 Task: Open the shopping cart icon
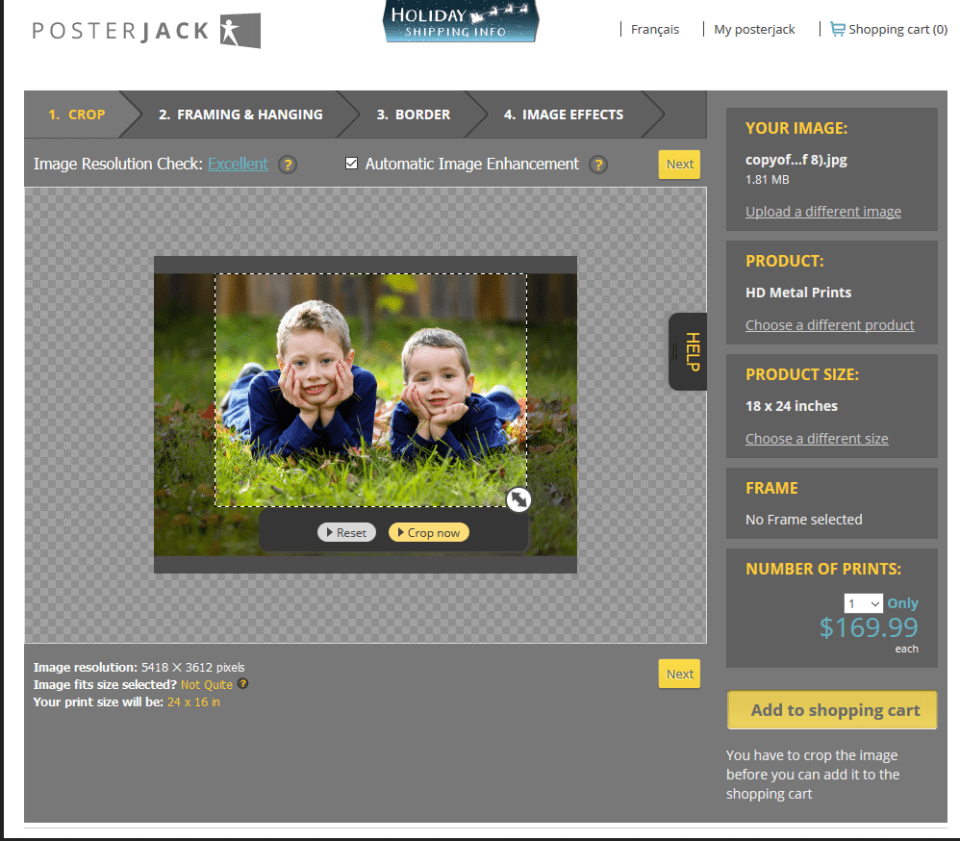(x=837, y=29)
